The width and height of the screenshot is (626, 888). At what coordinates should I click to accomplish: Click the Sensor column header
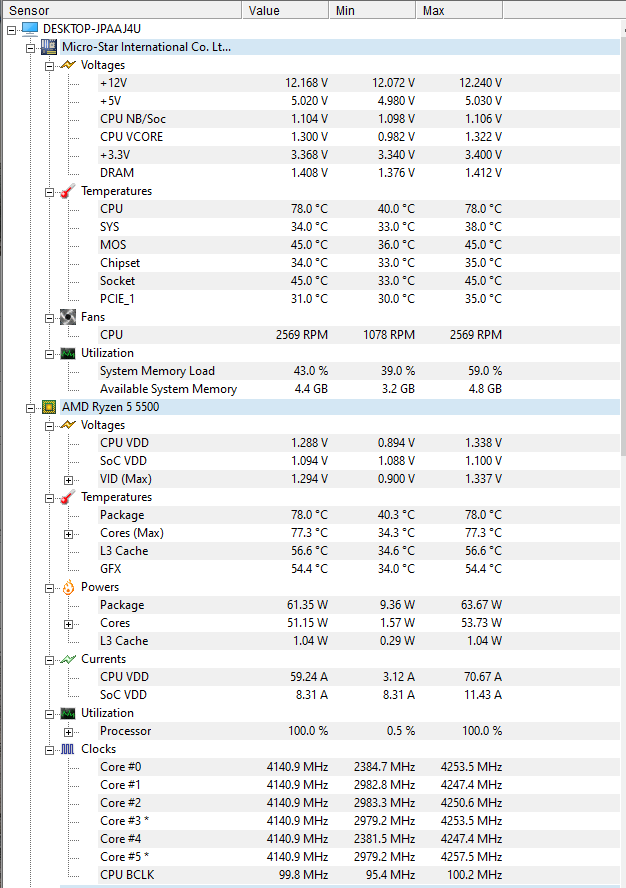(x=120, y=10)
